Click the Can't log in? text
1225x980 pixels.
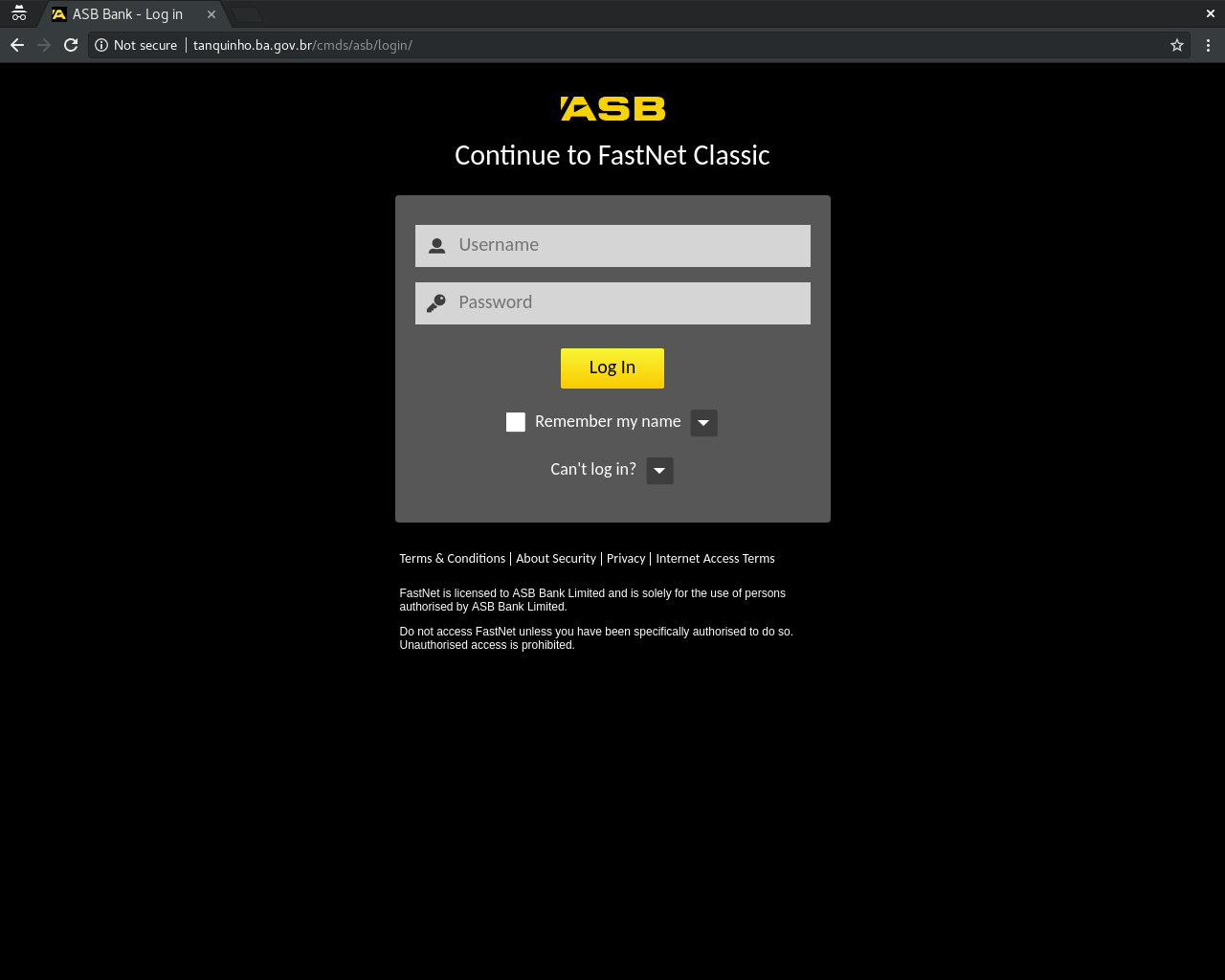593,469
